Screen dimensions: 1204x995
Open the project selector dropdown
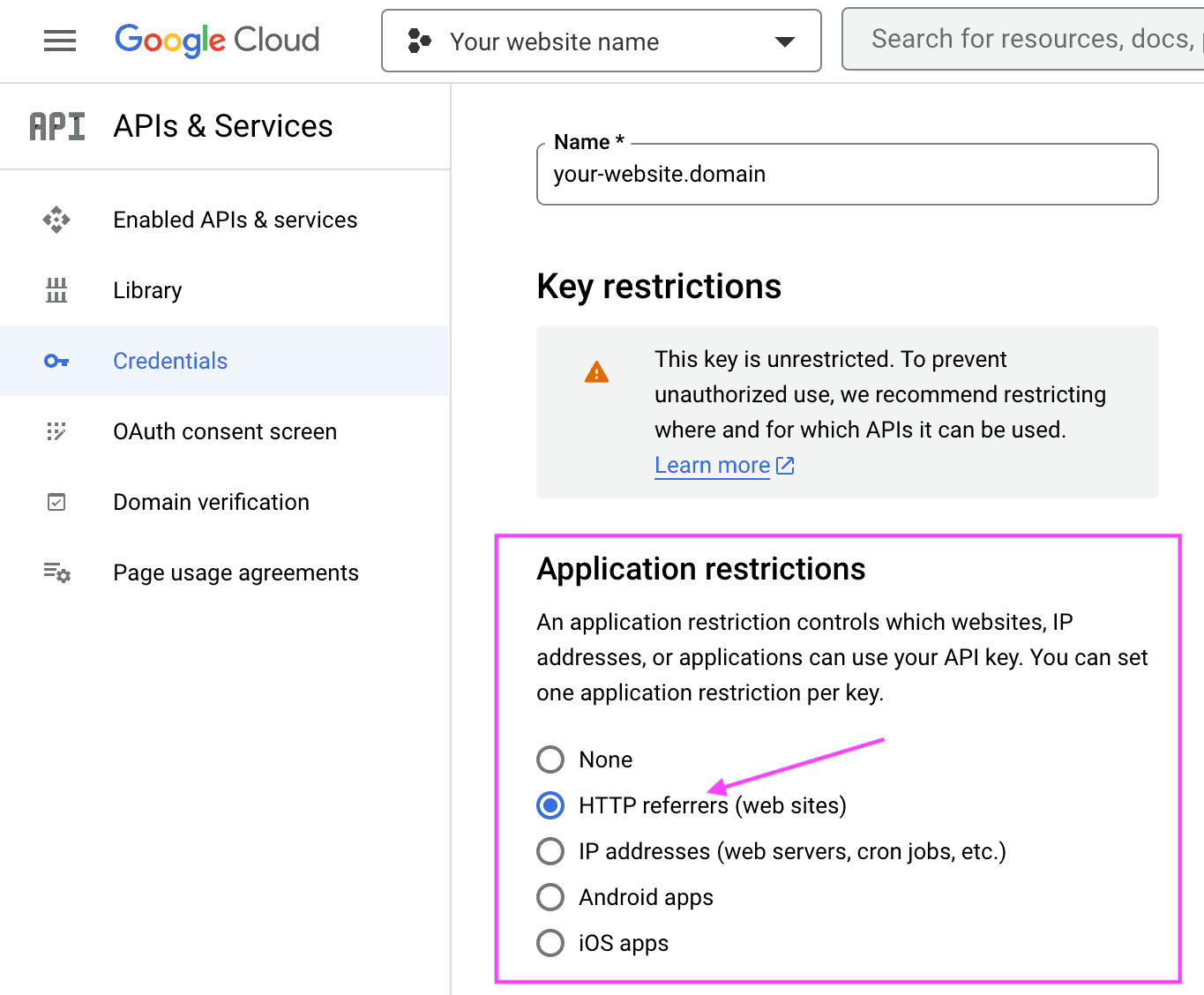click(x=783, y=40)
